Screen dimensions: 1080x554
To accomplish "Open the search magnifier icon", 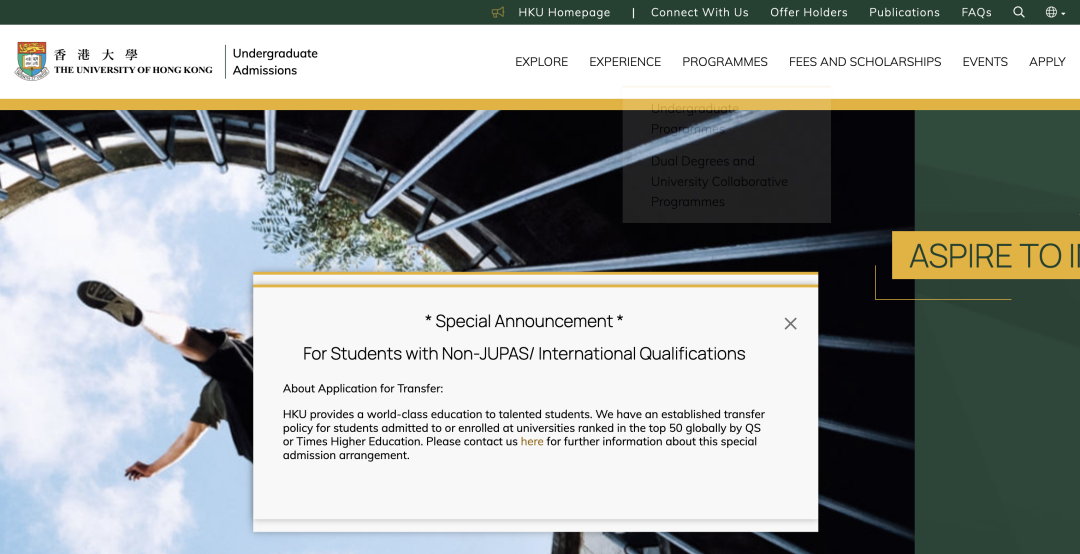I will click(x=1019, y=12).
